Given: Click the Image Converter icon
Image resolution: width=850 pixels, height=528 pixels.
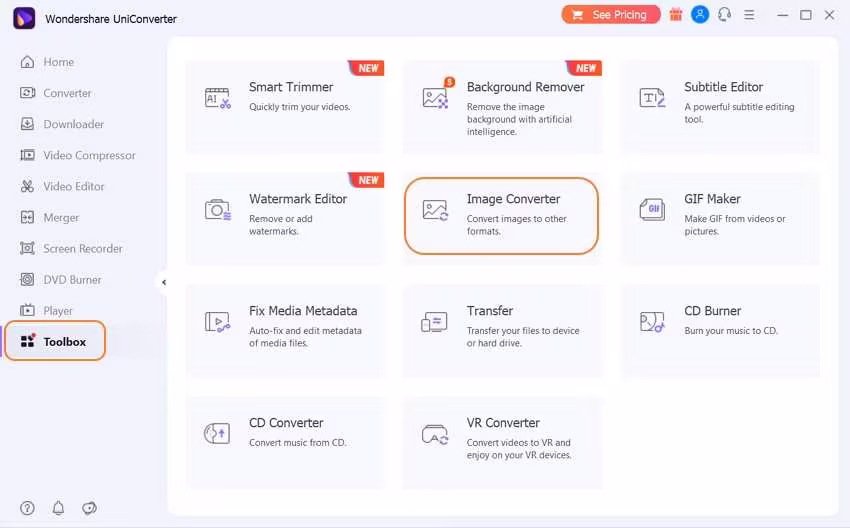Looking at the screenshot, I should pyautogui.click(x=435, y=210).
